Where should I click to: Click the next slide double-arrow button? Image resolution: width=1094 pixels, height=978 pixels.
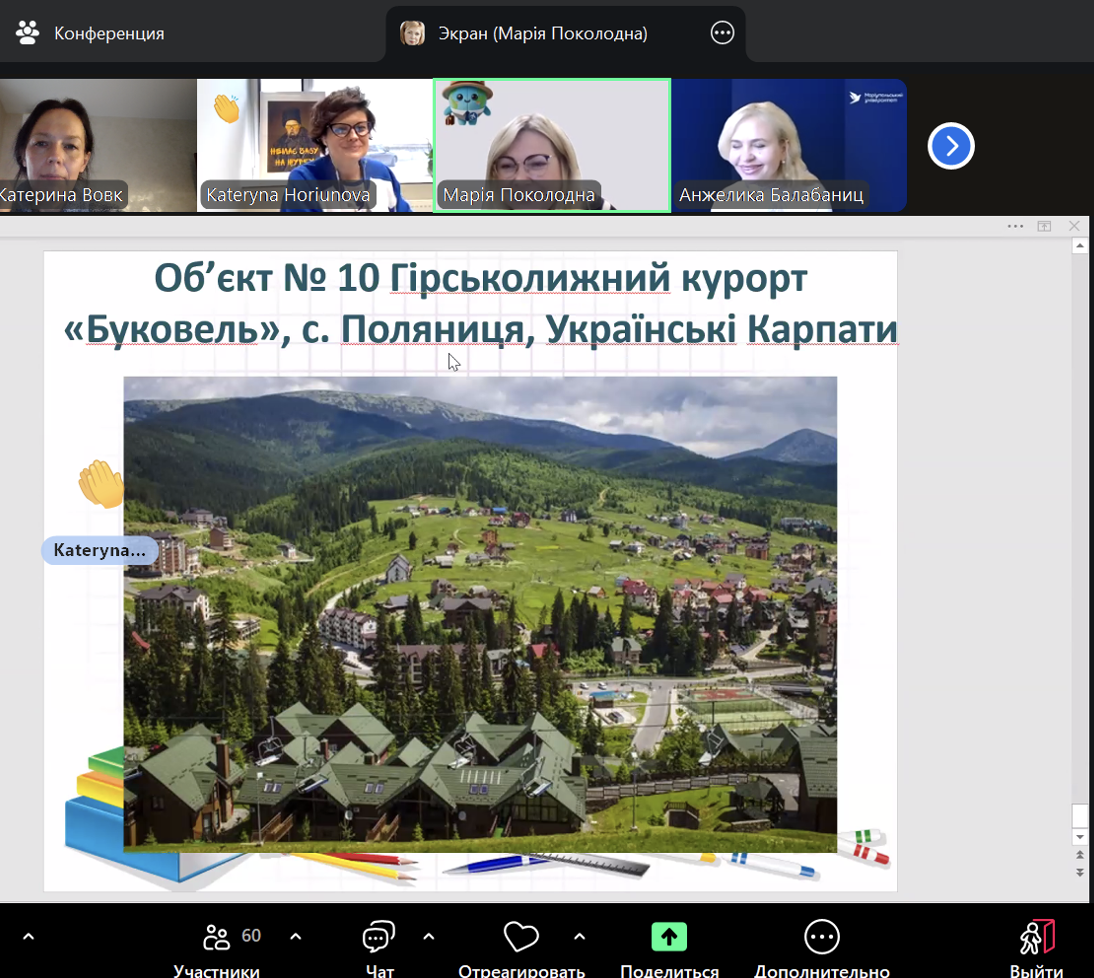click(x=1079, y=872)
